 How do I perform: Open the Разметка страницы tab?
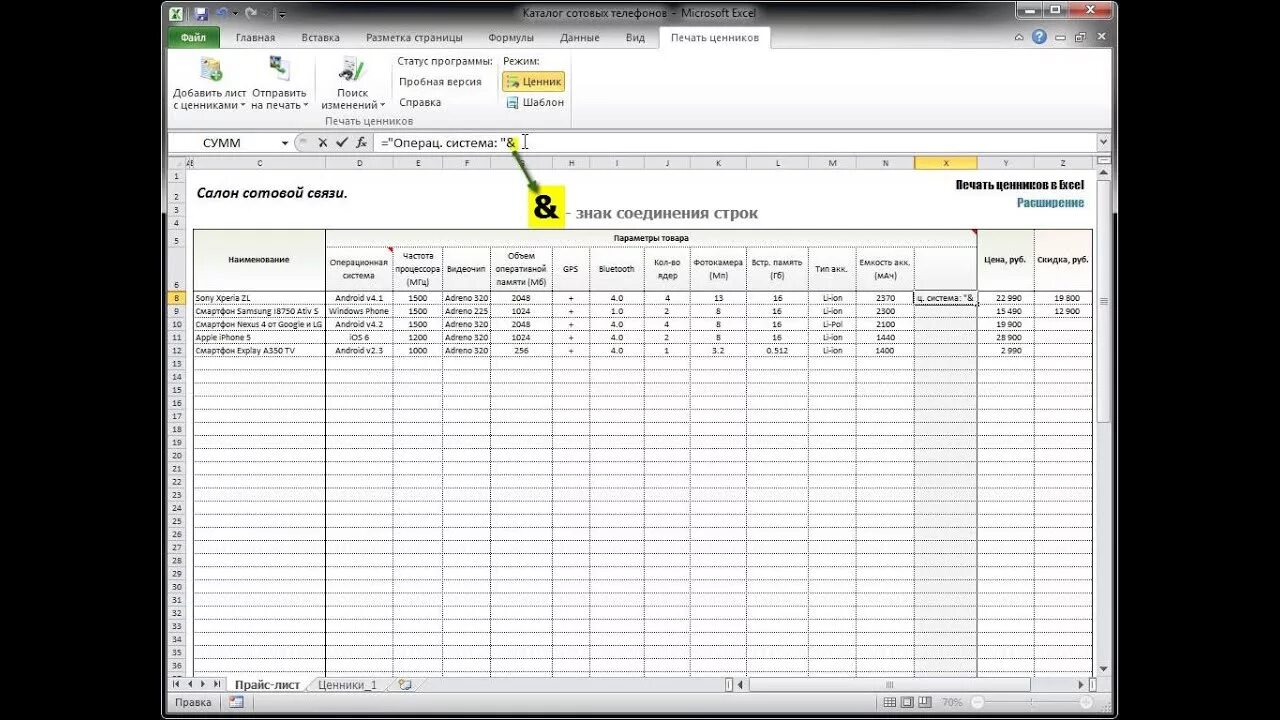click(x=414, y=38)
